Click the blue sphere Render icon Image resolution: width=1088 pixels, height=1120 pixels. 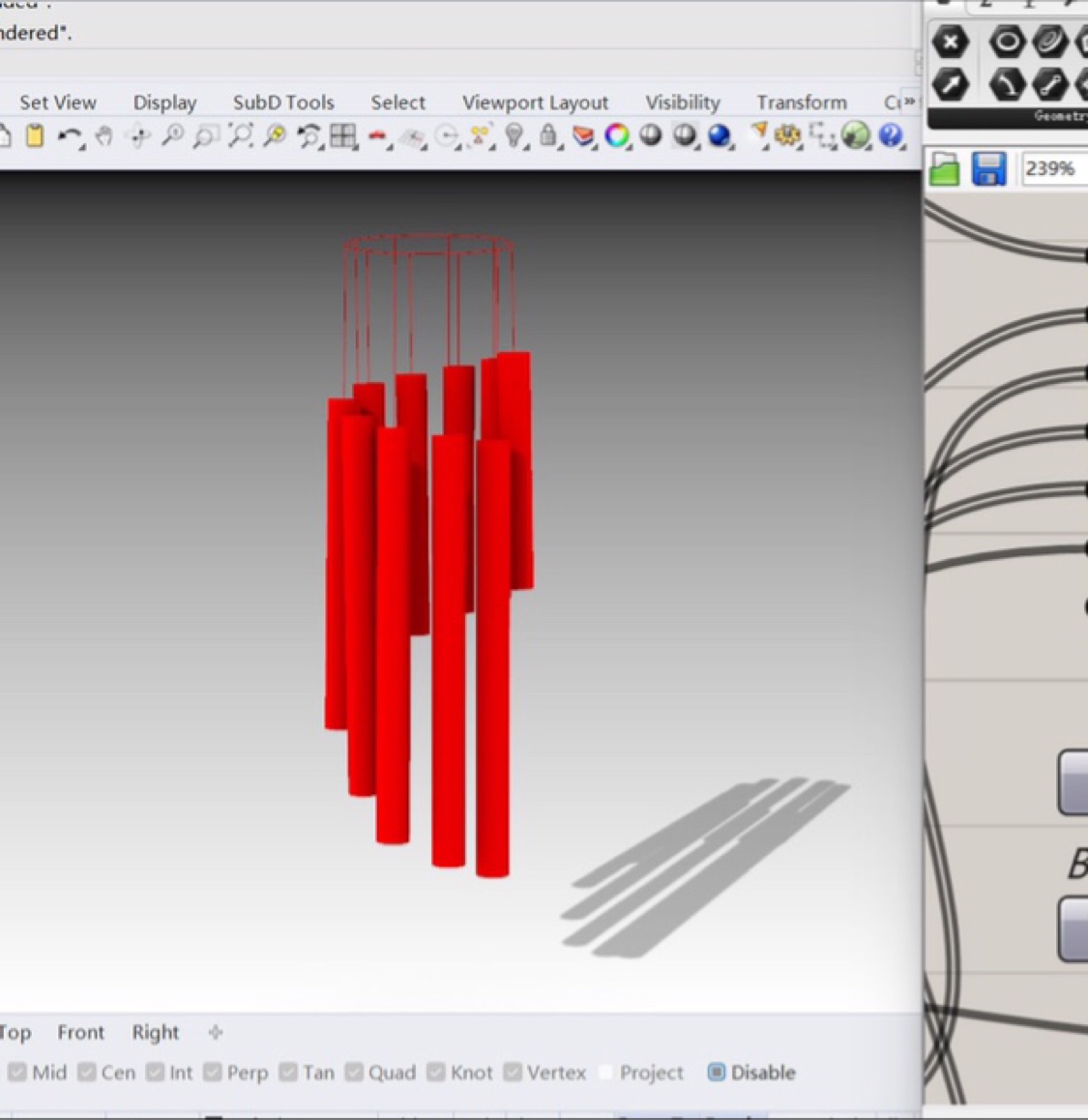[720, 135]
